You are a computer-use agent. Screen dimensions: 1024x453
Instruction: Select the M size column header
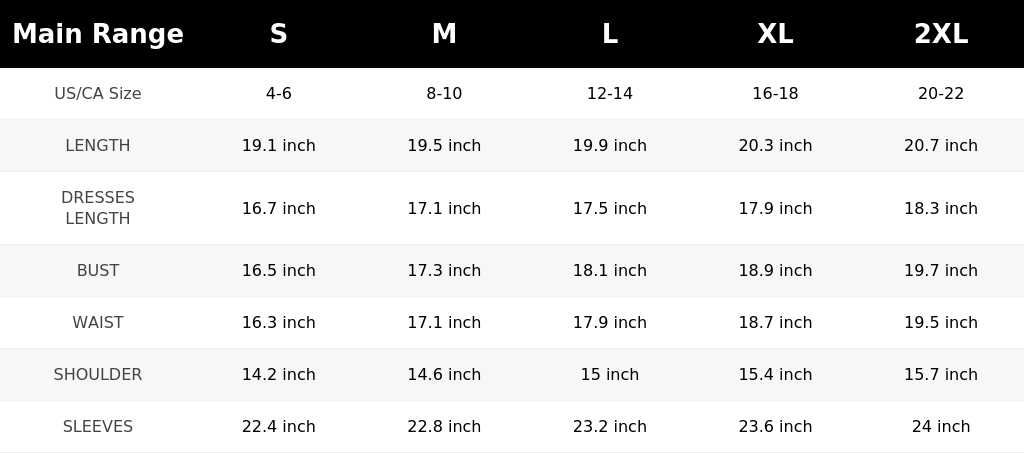click(444, 34)
